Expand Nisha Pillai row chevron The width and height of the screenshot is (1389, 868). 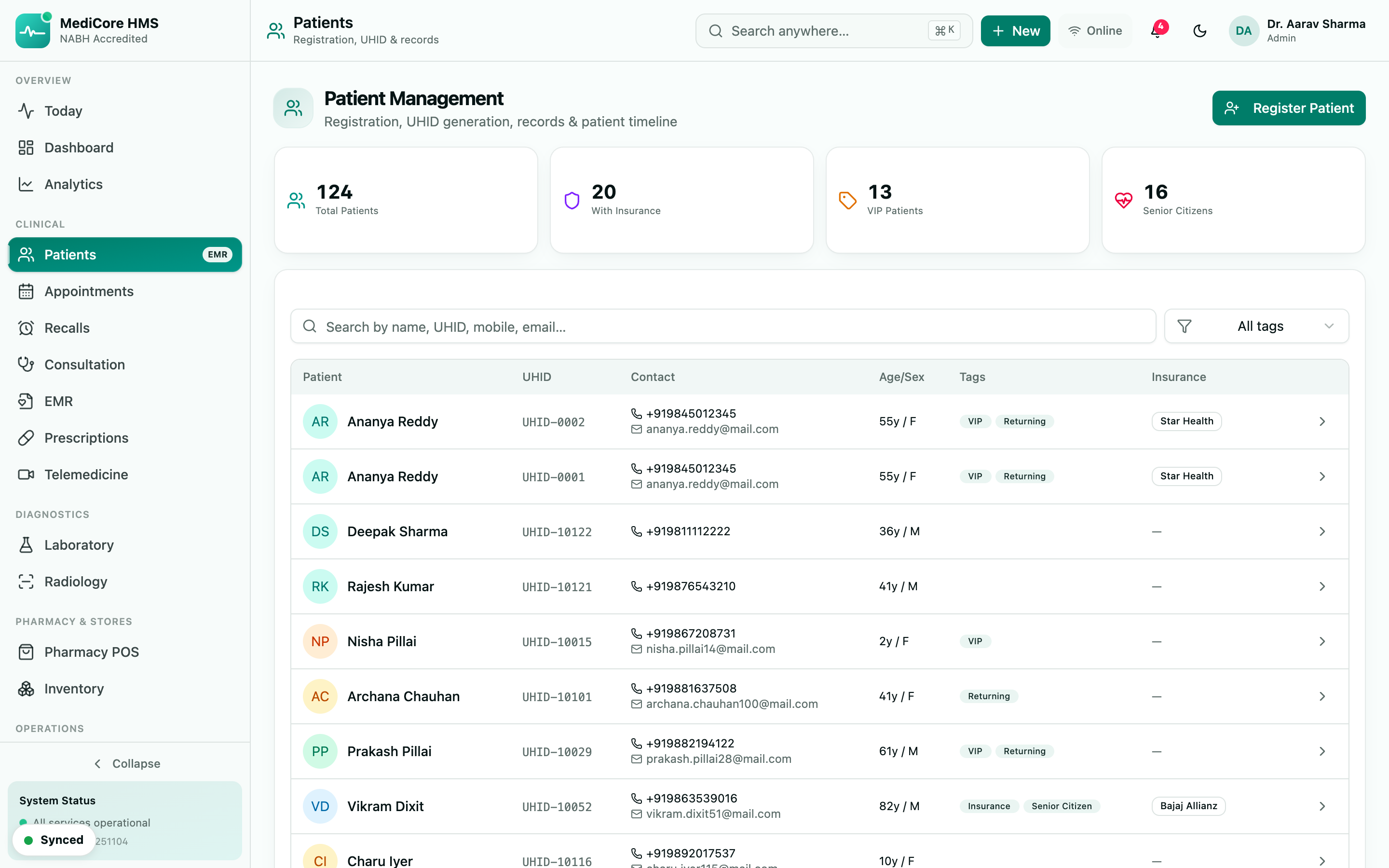[x=1322, y=642]
